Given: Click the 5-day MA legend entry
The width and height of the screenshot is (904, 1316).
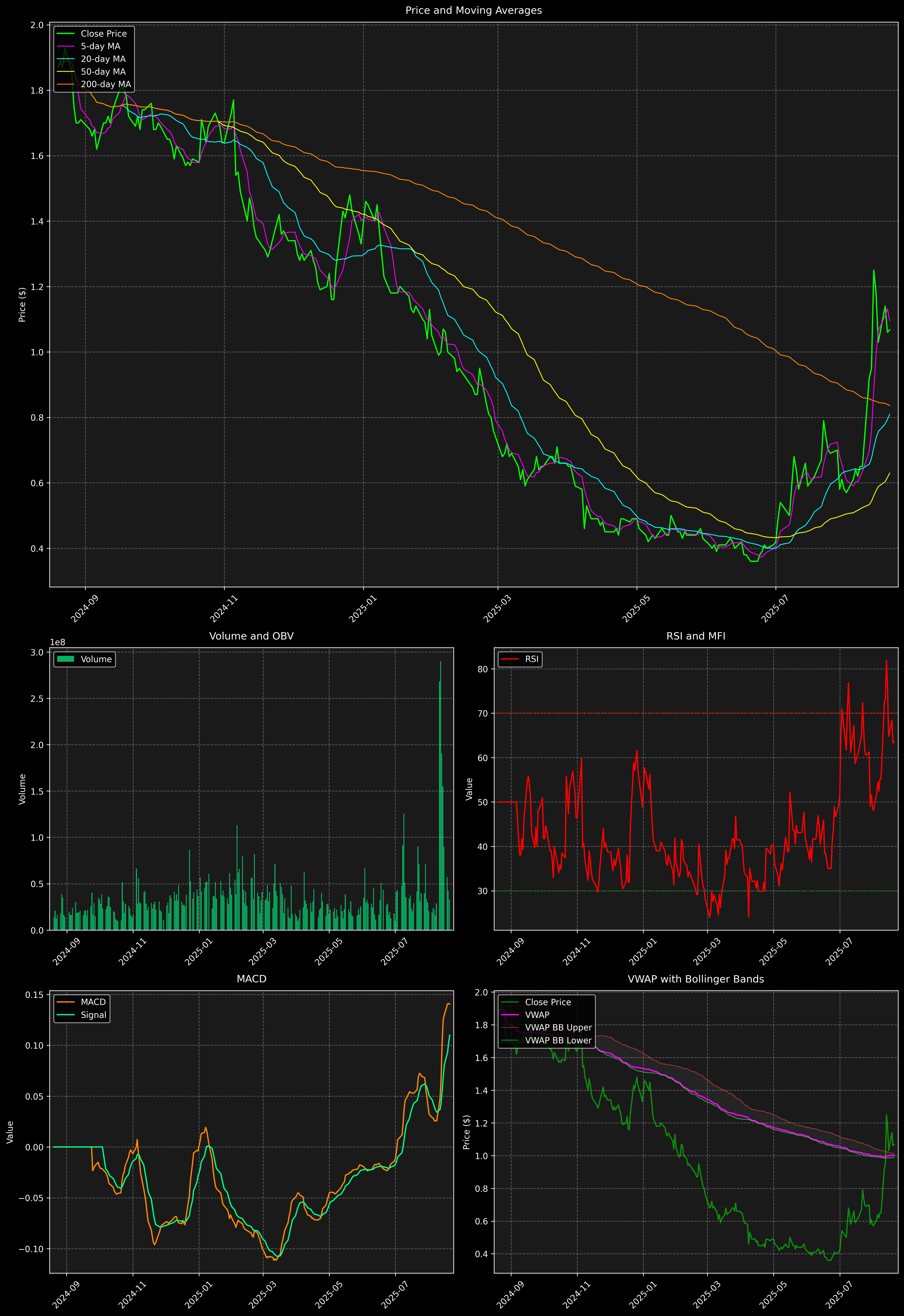Looking at the screenshot, I should coord(100,47).
